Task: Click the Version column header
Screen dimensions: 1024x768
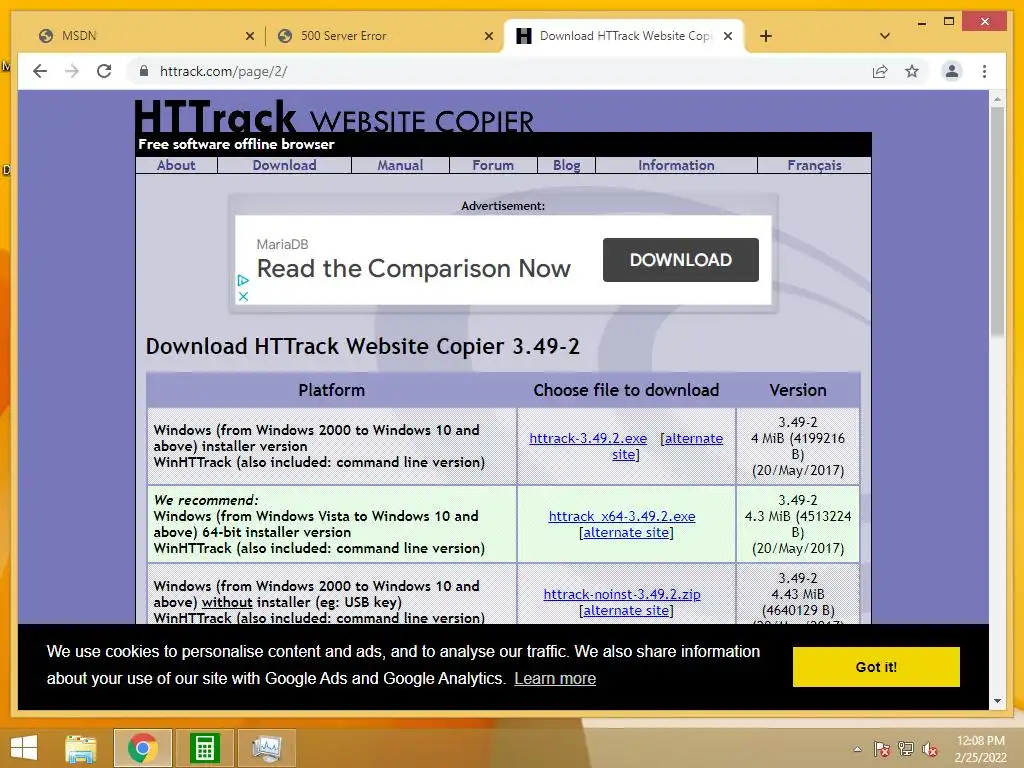Action: [797, 390]
